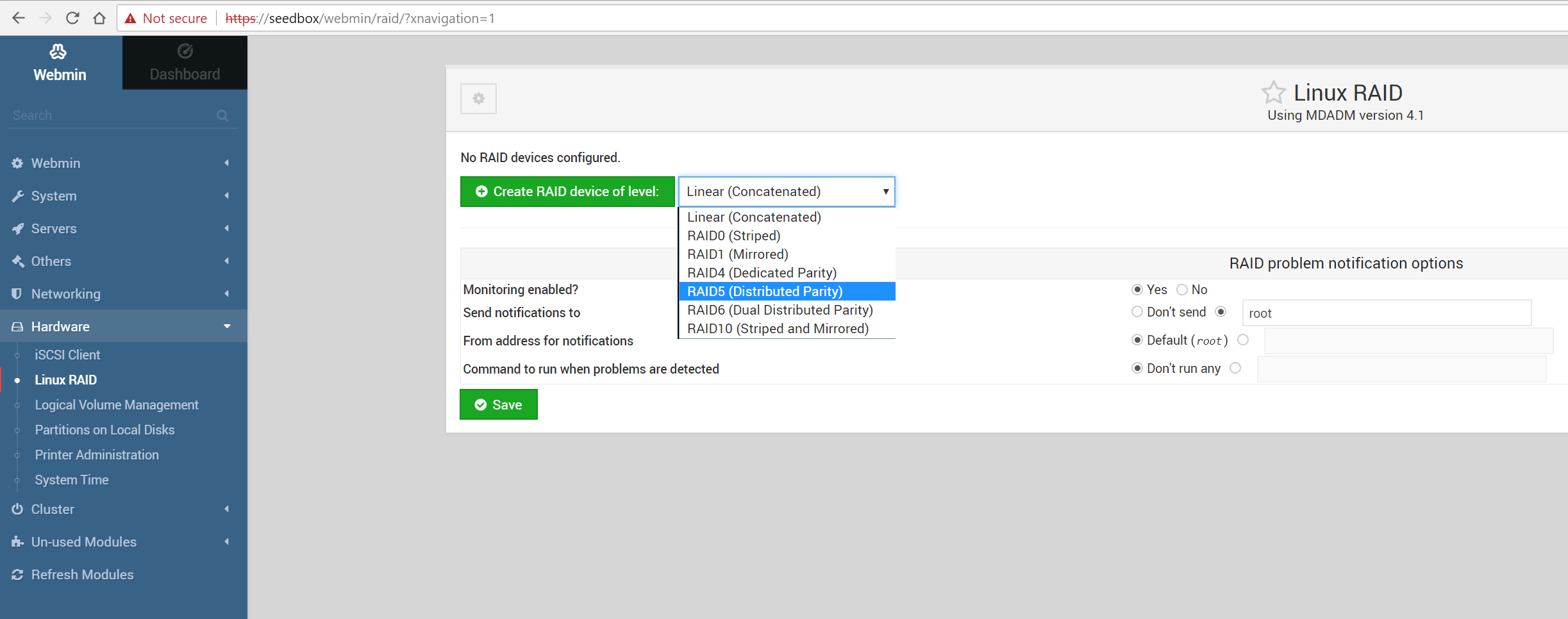Click the Un-used Modules puzzle icon
Image resolution: width=1568 pixels, height=619 pixels.
[17, 541]
